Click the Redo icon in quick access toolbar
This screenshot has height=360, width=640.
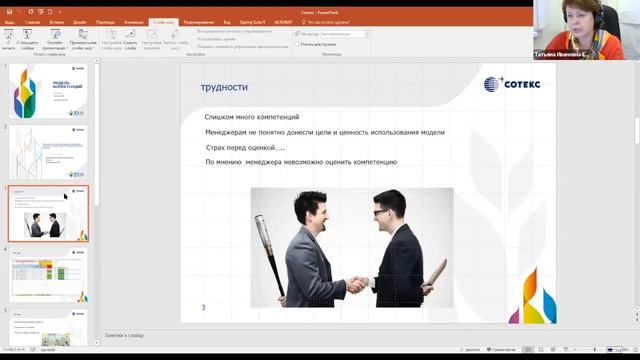pyautogui.click(x=30, y=12)
